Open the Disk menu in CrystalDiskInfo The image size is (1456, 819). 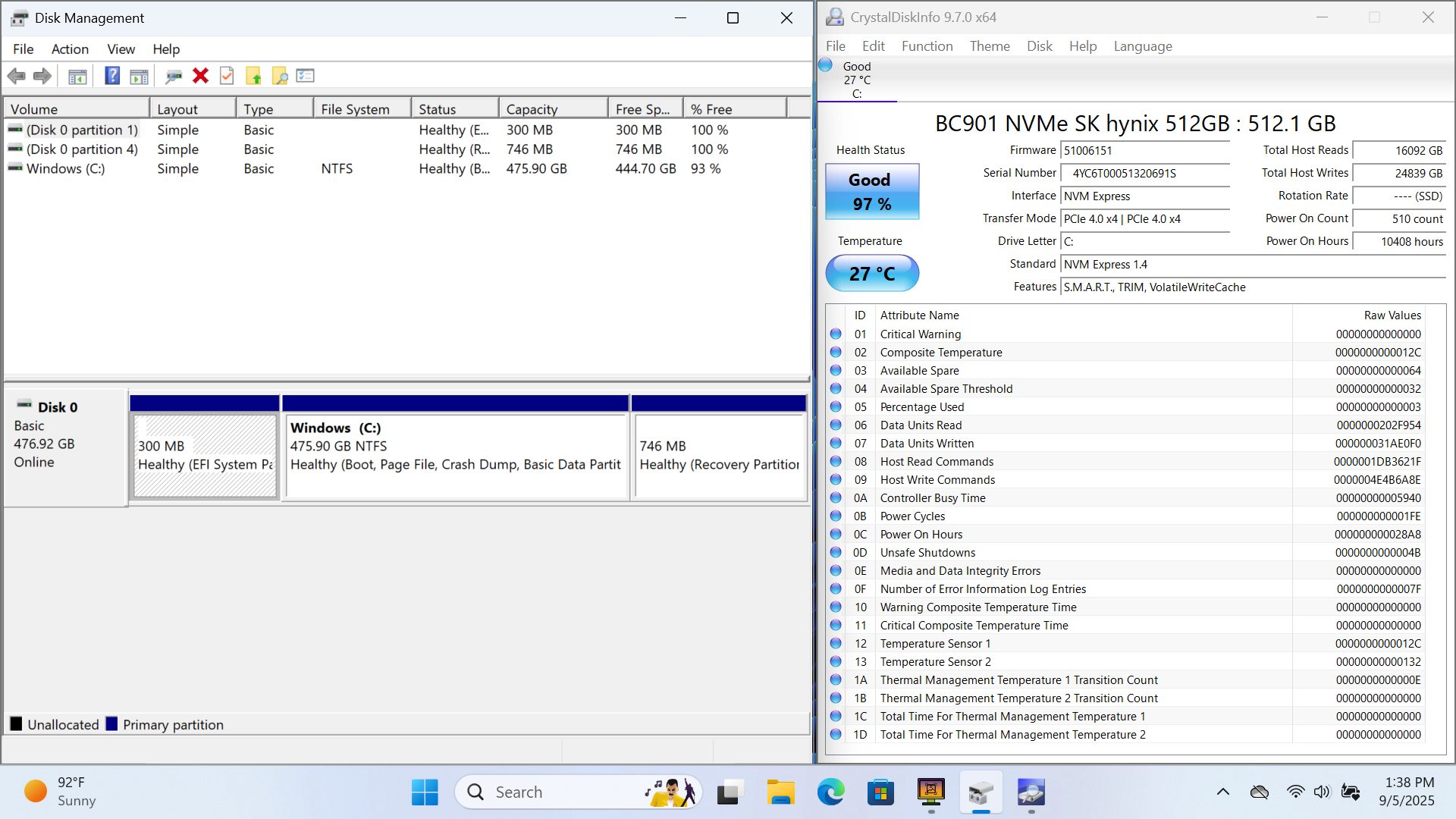click(x=1039, y=45)
